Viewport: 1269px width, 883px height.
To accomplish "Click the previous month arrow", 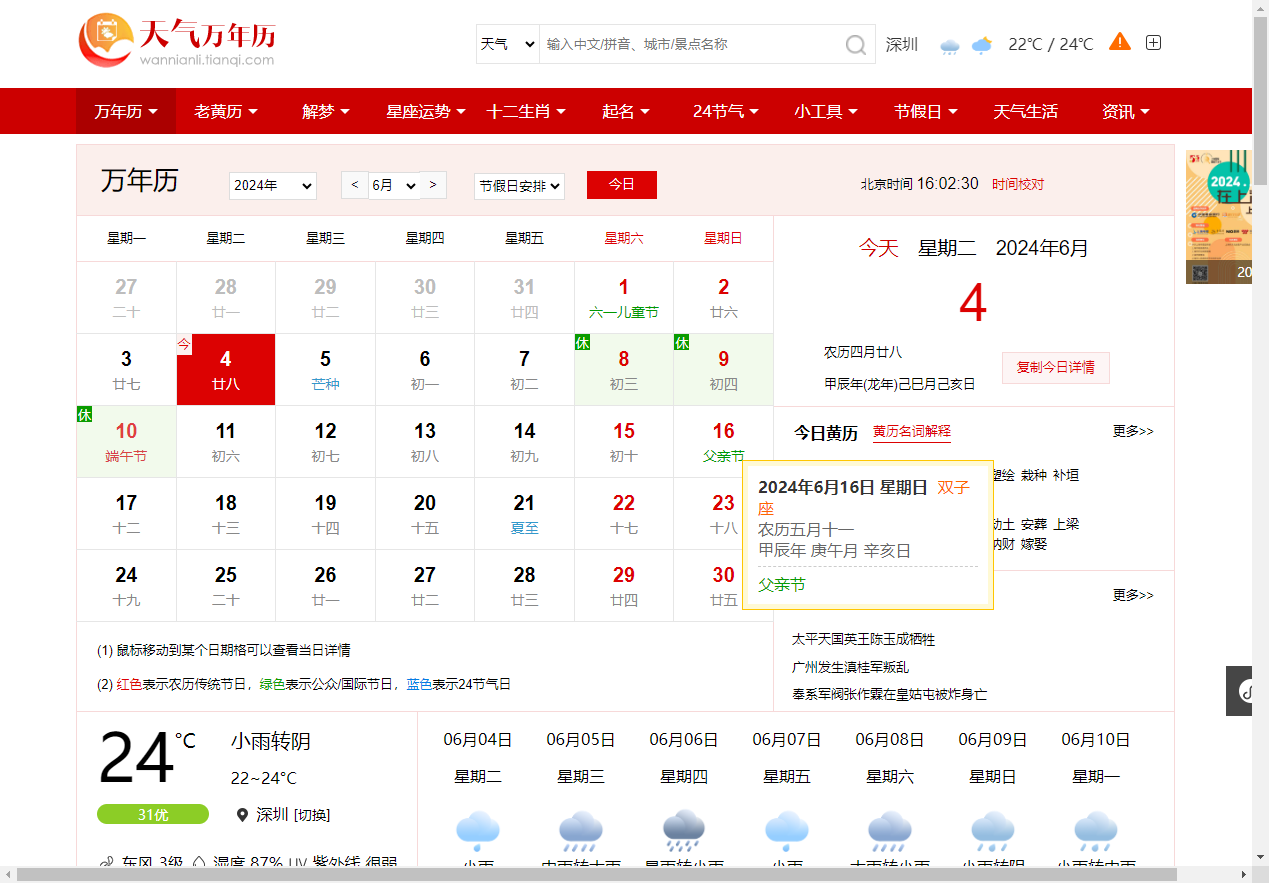I will pos(355,185).
